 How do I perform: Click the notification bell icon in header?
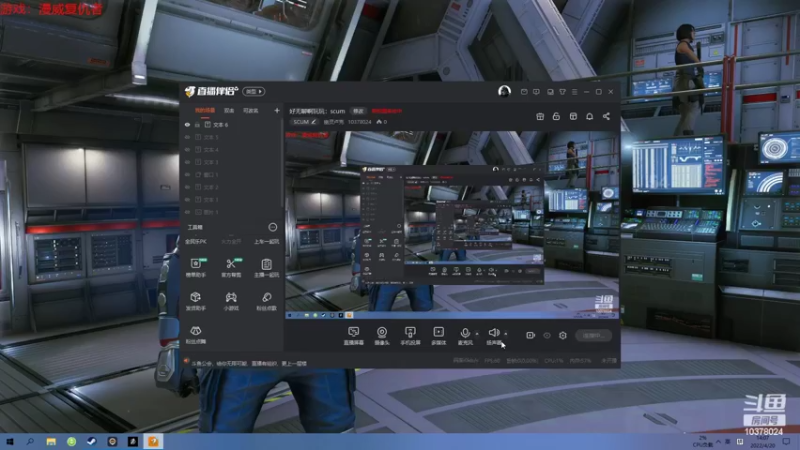[589, 116]
